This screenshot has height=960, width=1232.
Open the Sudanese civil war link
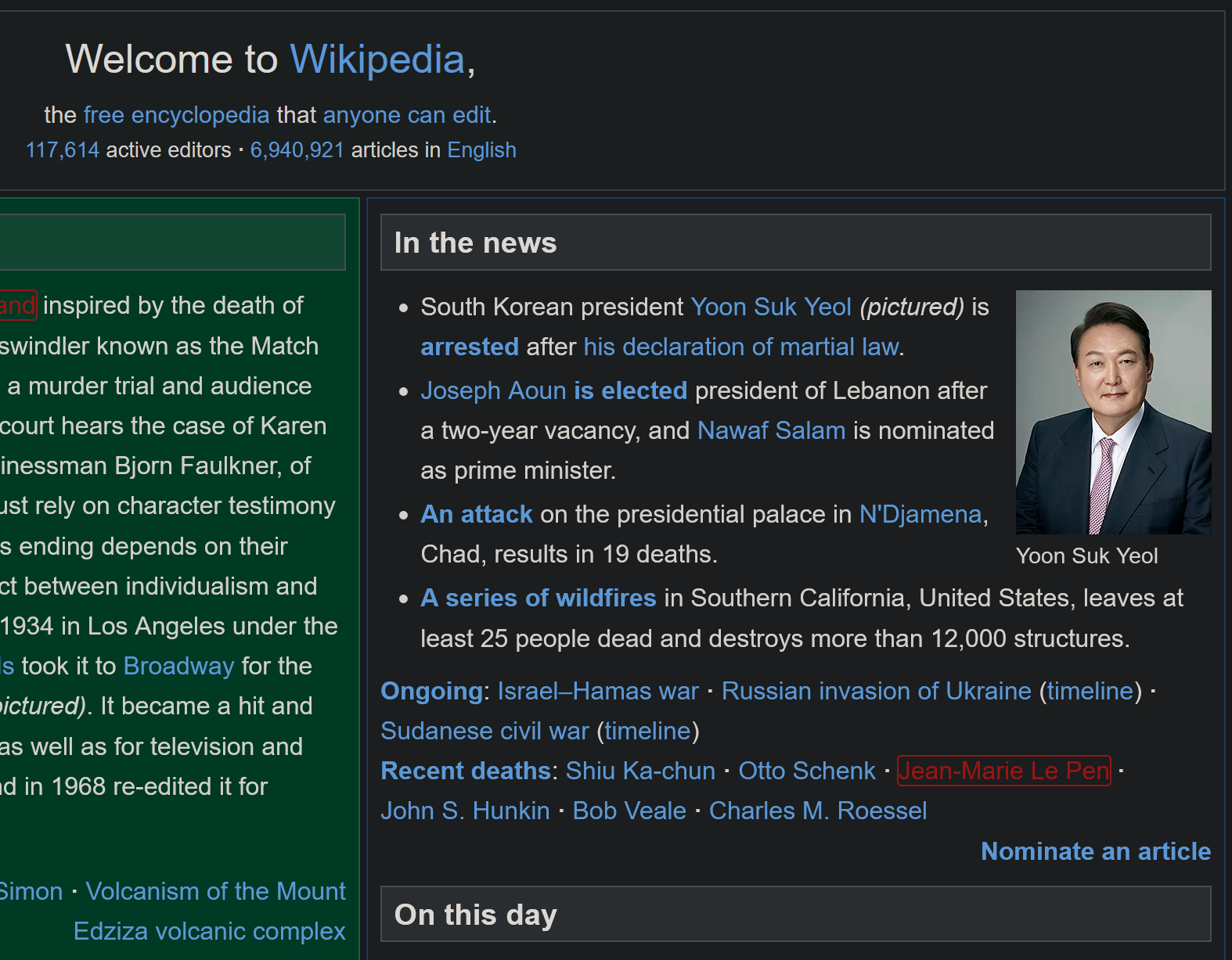point(485,731)
